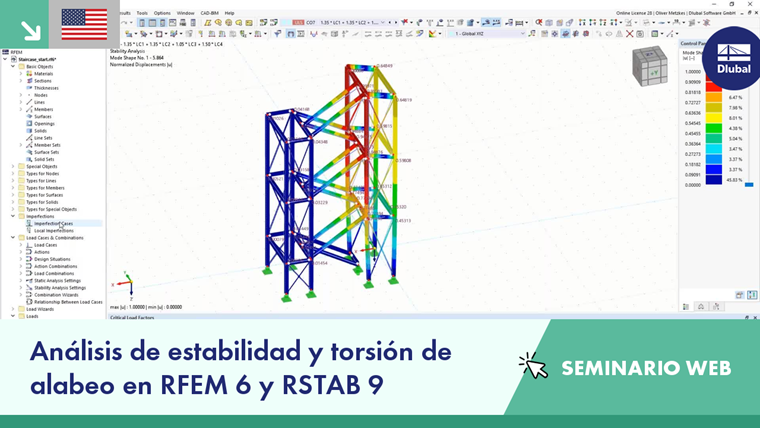Click the green display-window toolbar icon
This screenshot has height=428, width=760.
[x=655, y=33]
